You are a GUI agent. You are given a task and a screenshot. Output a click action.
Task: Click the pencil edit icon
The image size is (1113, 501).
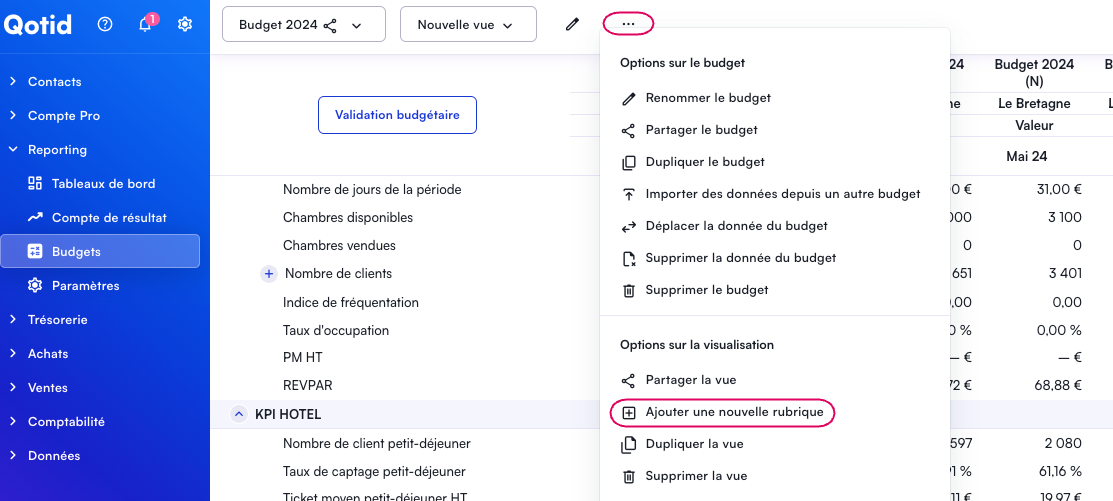(572, 24)
